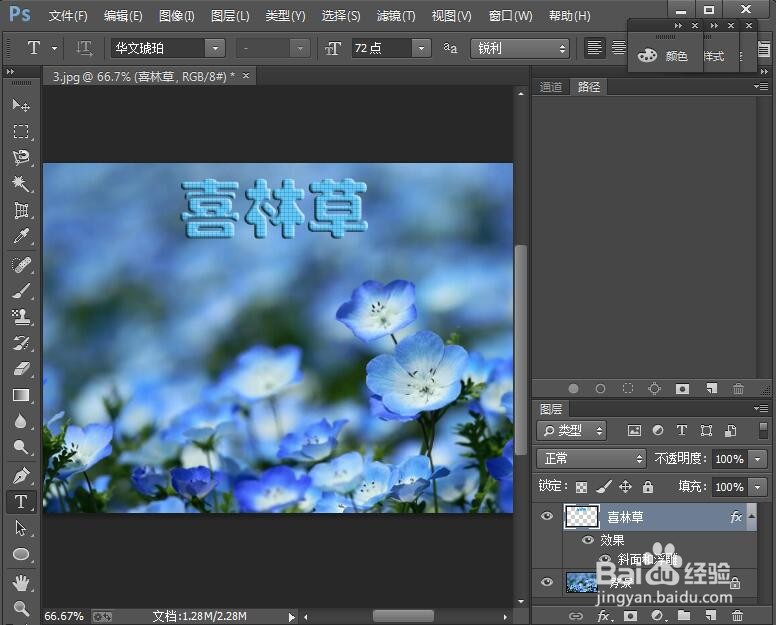Viewport: 776px width, 625px height.
Task: Open the font family dropdown 华文琥珀
Action: [x=215, y=48]
